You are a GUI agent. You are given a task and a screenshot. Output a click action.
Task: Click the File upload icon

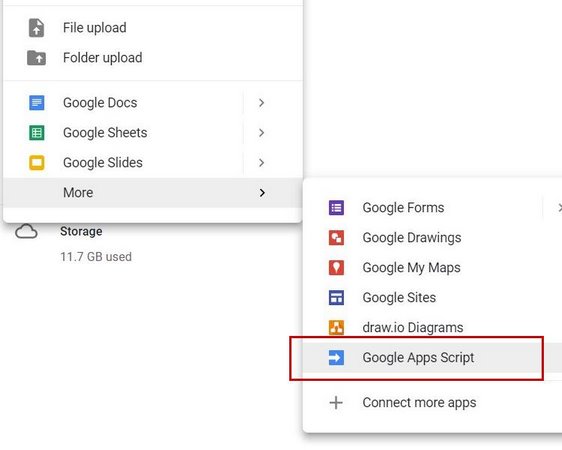36,28
